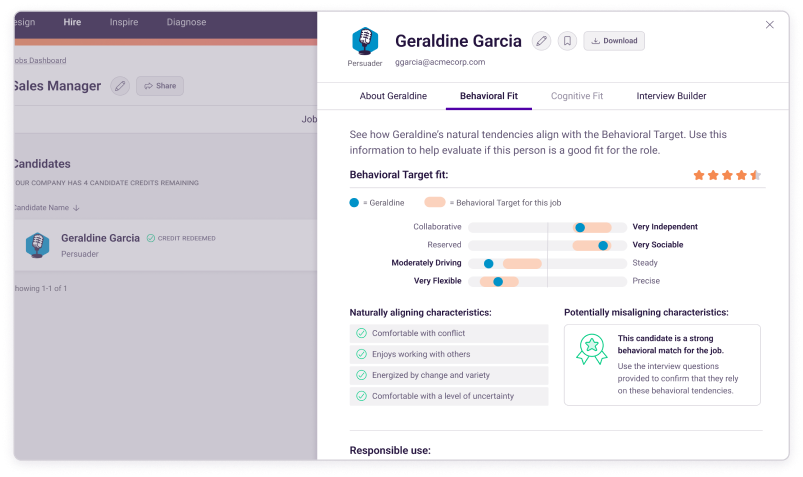Click the 'Very Independent' label
Screen dimensions: 803x477
[665, 227]
